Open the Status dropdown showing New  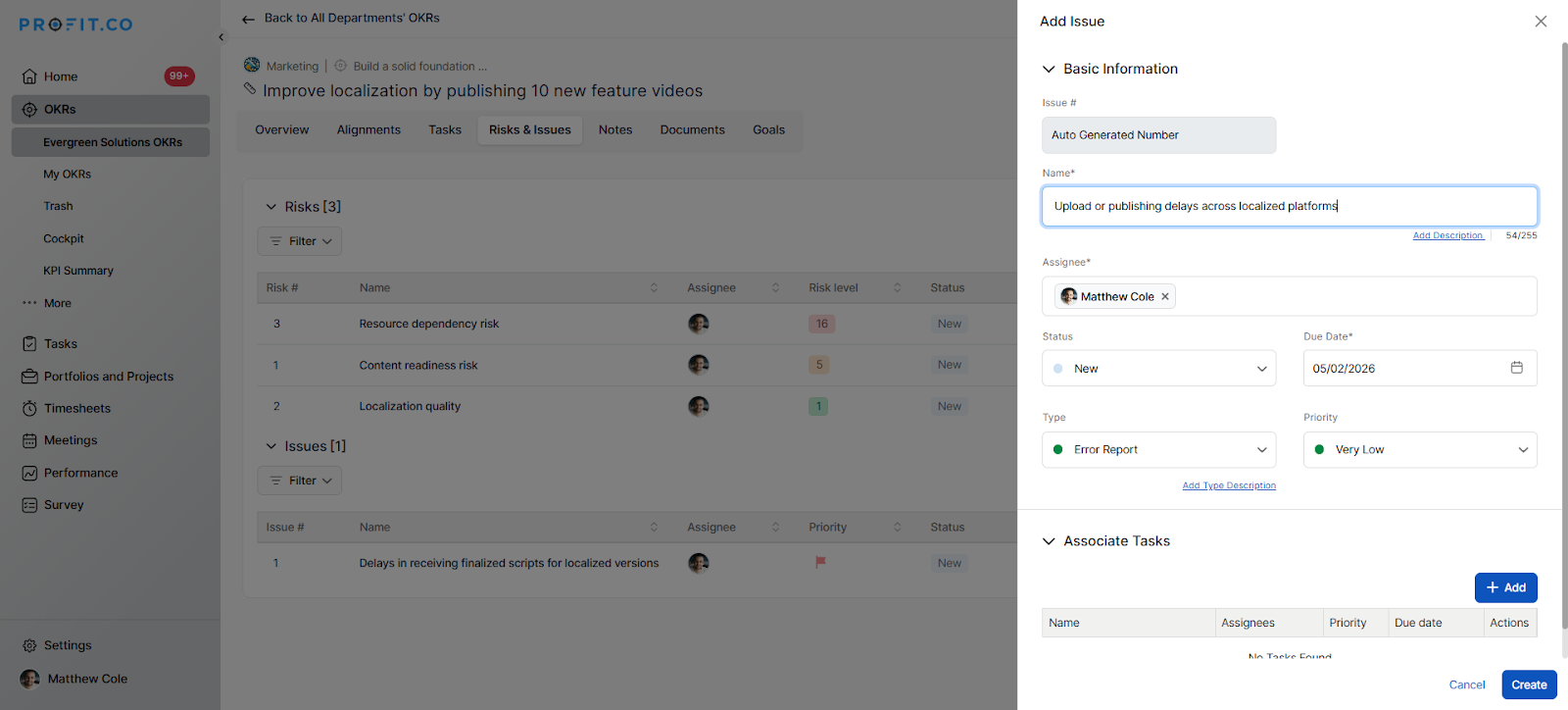pos(1158,369)
